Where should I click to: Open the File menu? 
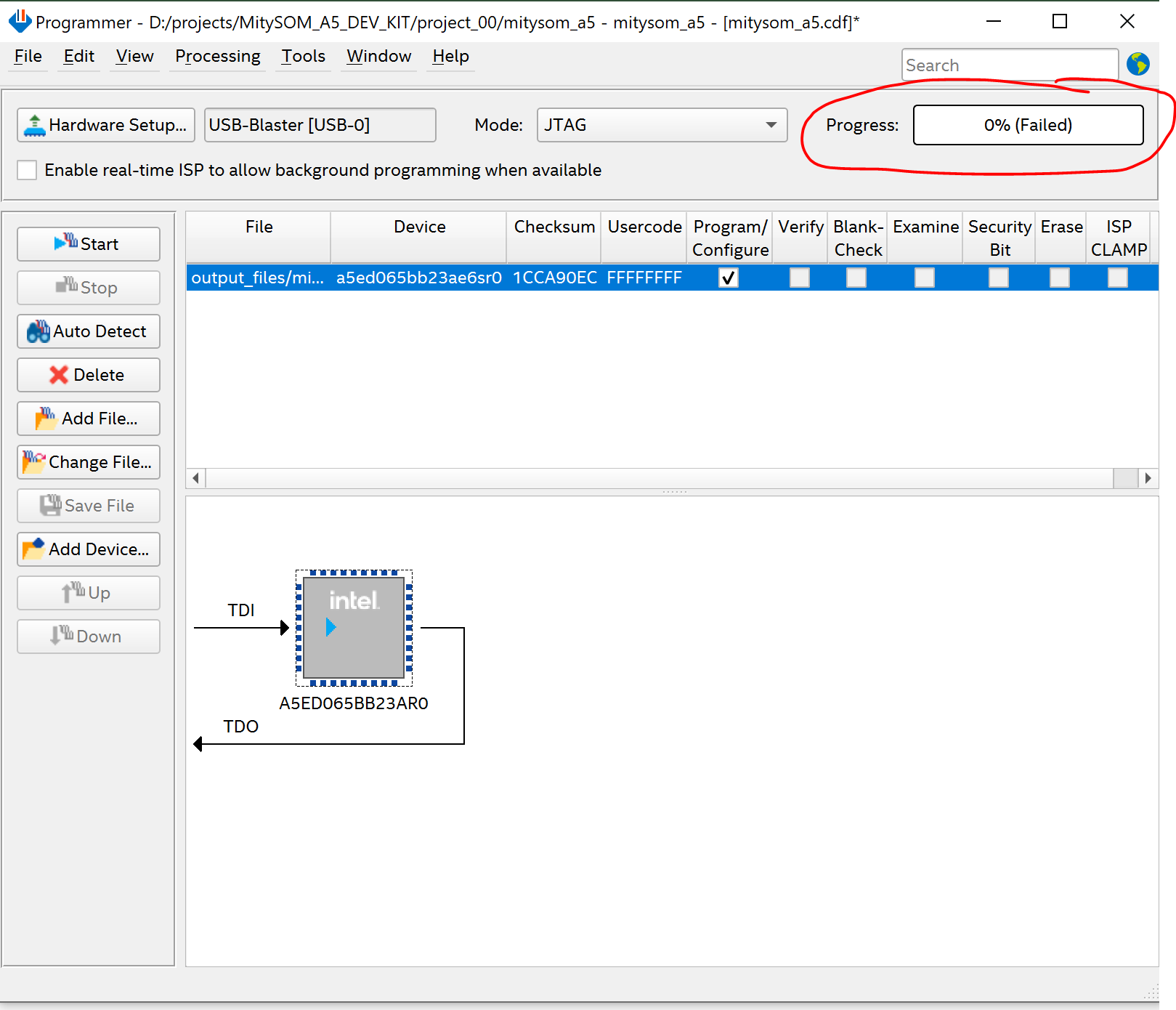point(28,57)
